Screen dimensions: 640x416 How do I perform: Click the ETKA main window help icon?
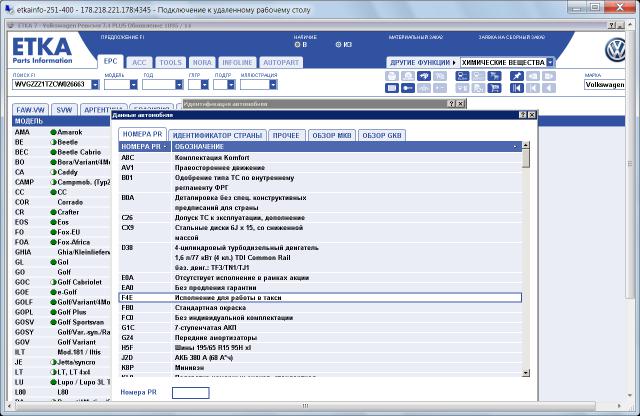click(611, 25)
